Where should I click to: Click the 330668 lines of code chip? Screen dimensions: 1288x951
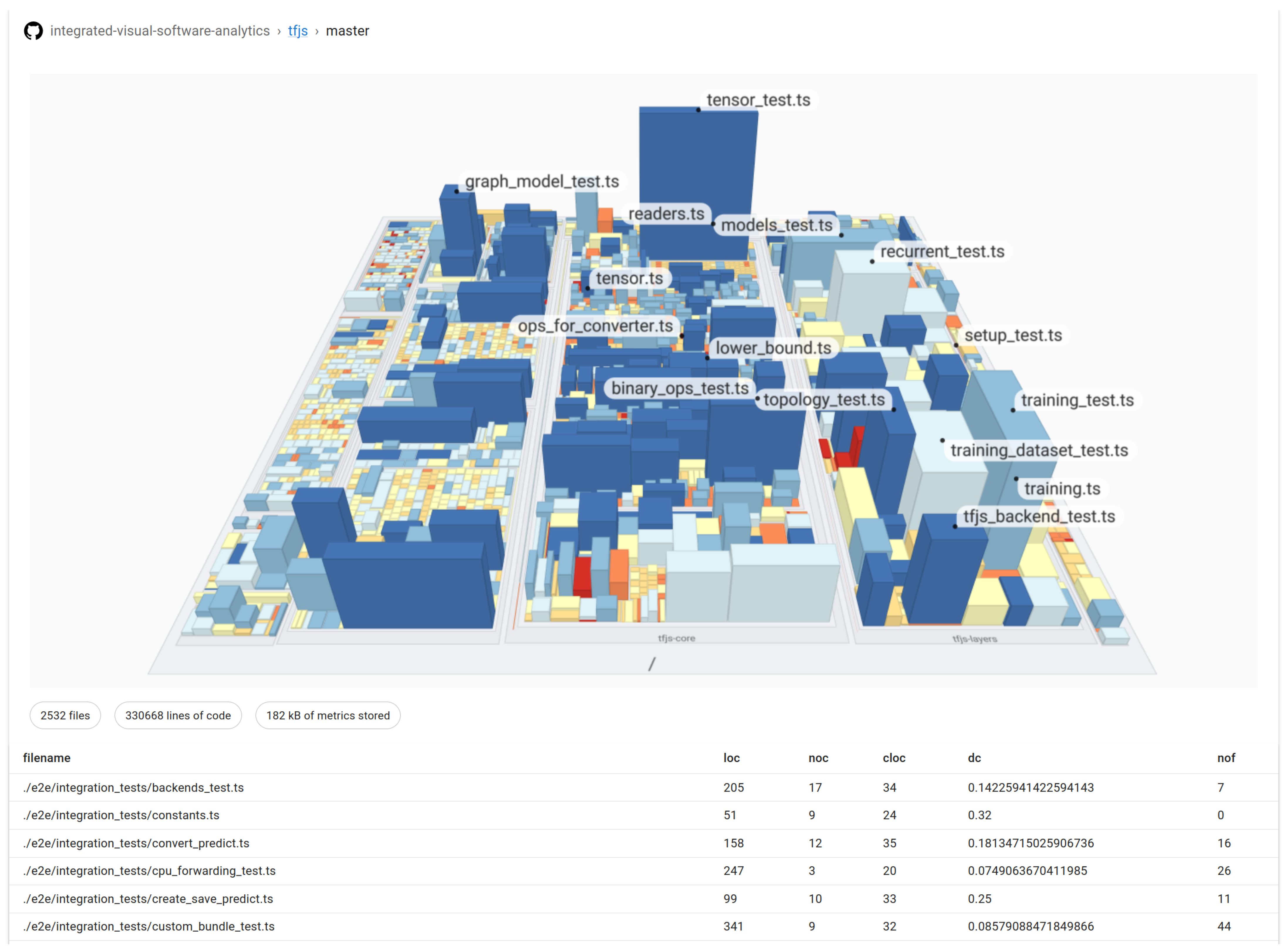[x=178, y=716]
